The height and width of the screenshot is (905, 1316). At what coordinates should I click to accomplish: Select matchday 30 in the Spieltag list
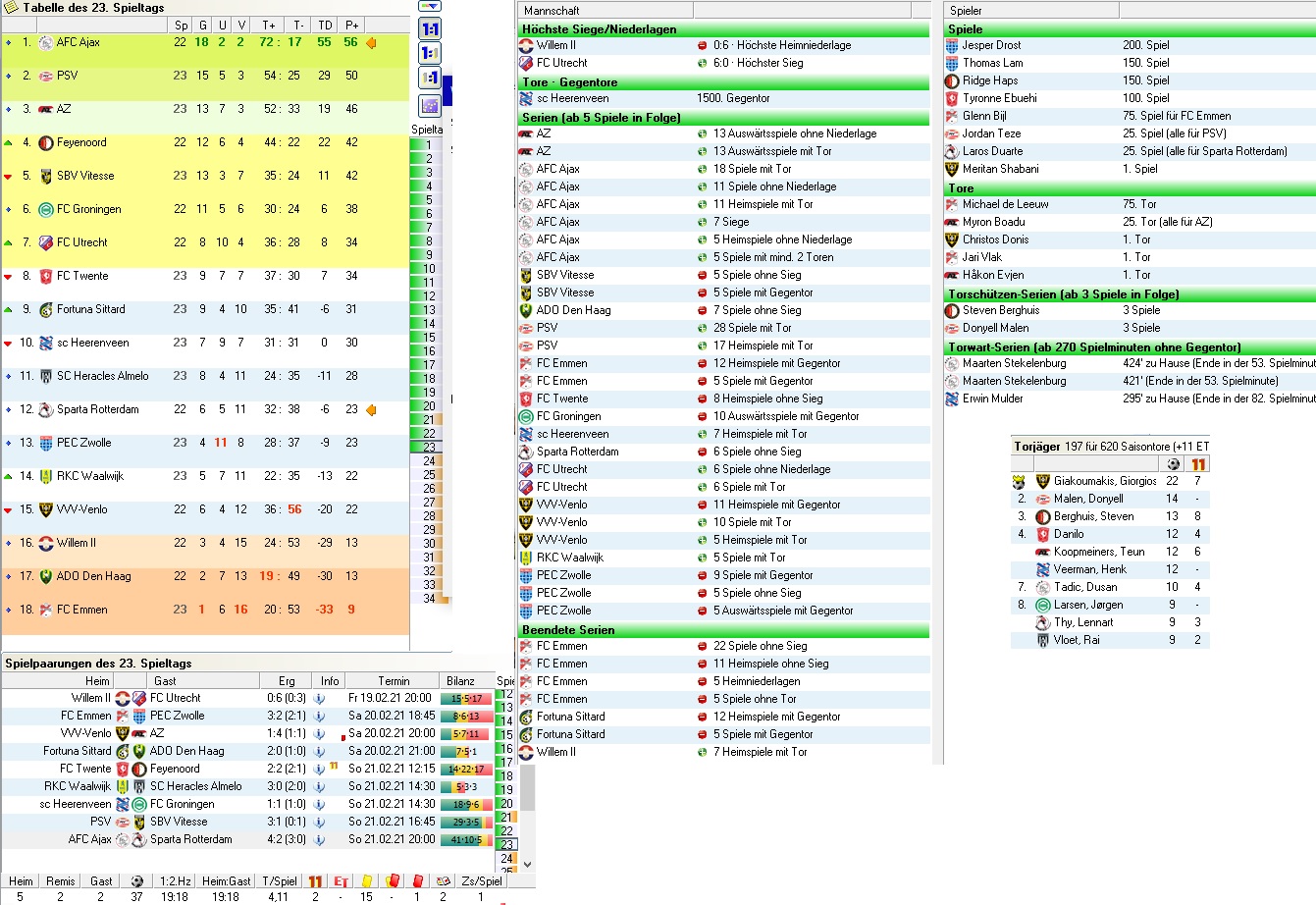tap(429, 544)
